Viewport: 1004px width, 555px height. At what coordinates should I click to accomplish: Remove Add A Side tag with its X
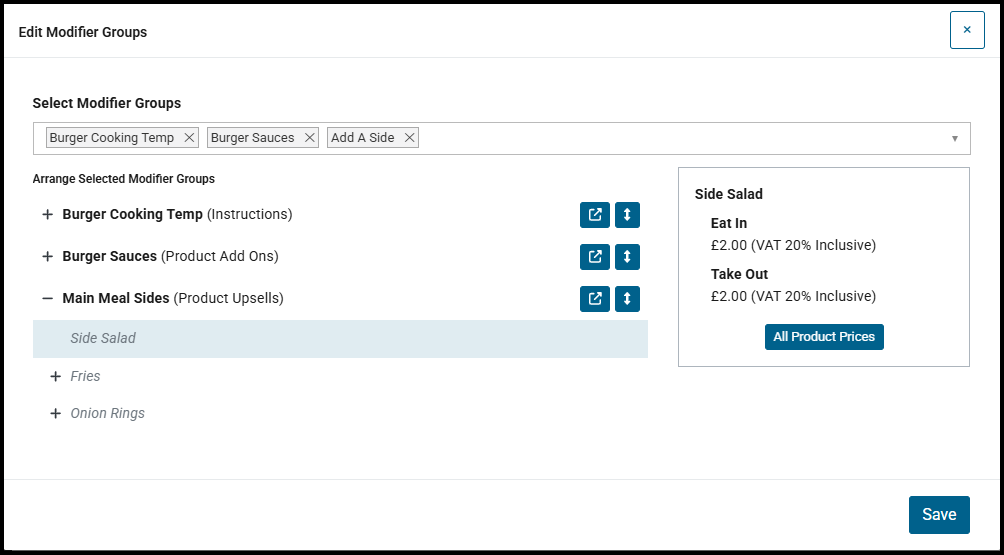tap(409, 138)
